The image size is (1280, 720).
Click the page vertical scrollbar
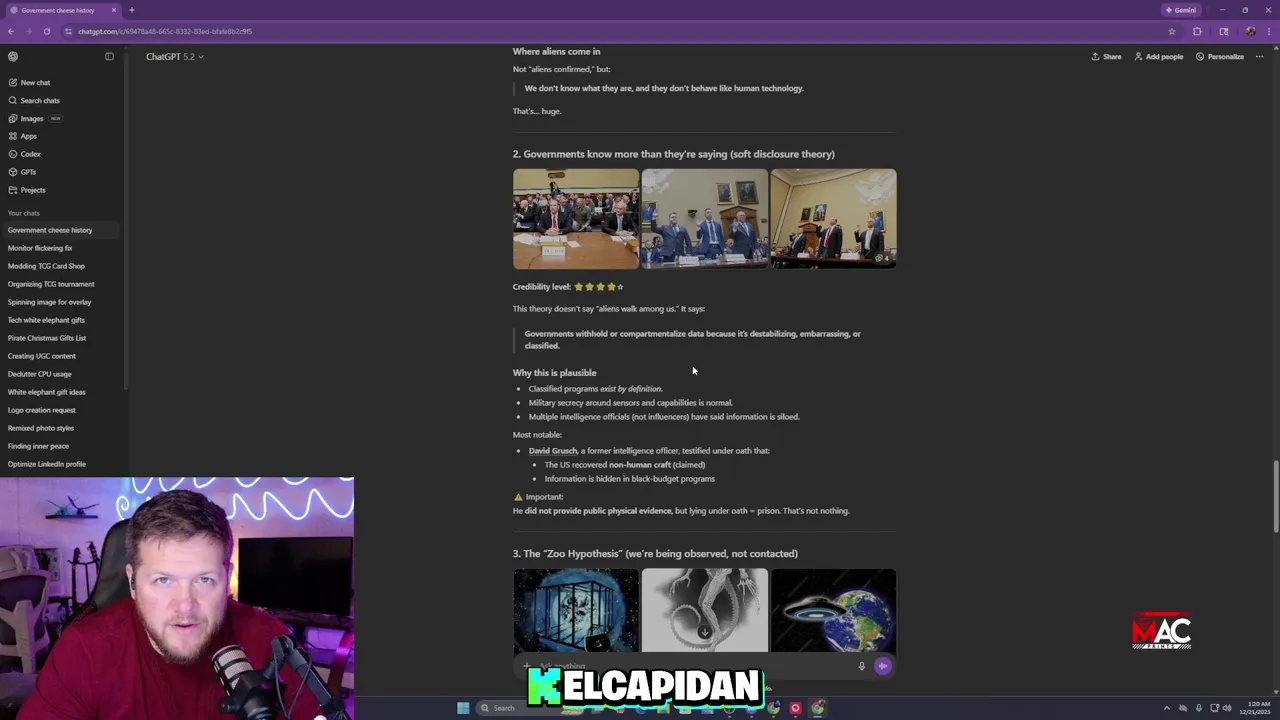click(x=1276, y=495)
